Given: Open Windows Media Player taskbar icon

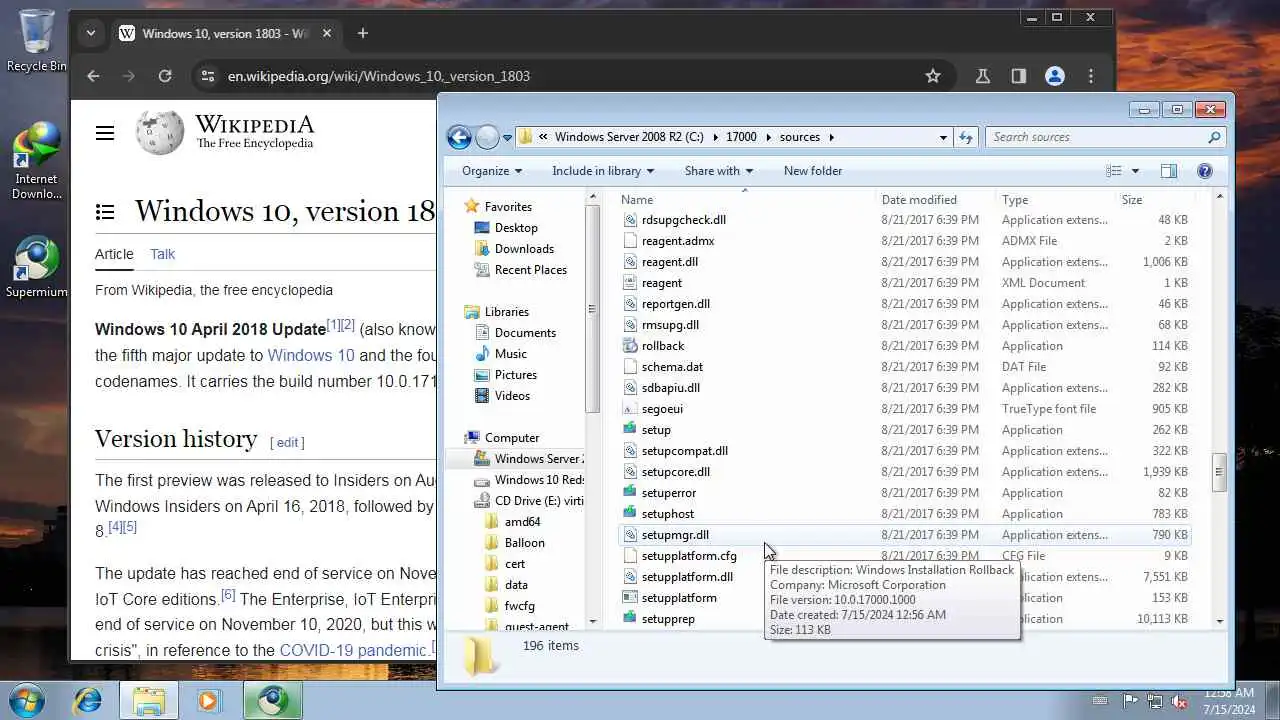Looking at the screenshot, I should pyautogui.click(x=208, y=700).
